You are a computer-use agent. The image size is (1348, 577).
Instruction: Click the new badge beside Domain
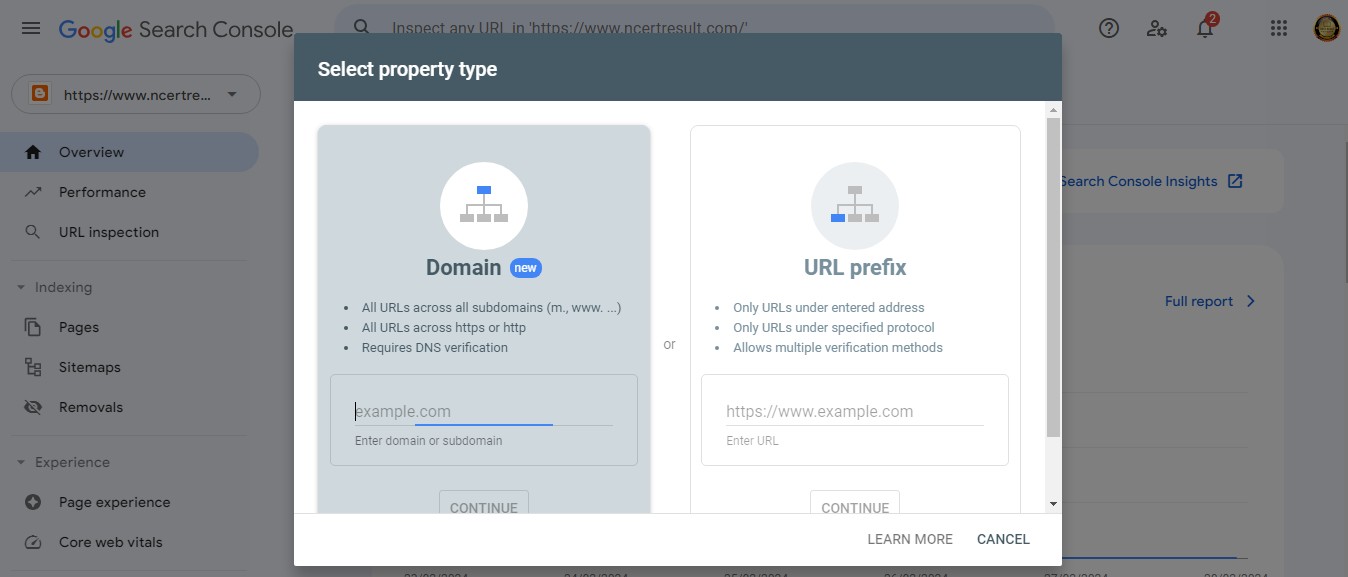click(526, 268)
